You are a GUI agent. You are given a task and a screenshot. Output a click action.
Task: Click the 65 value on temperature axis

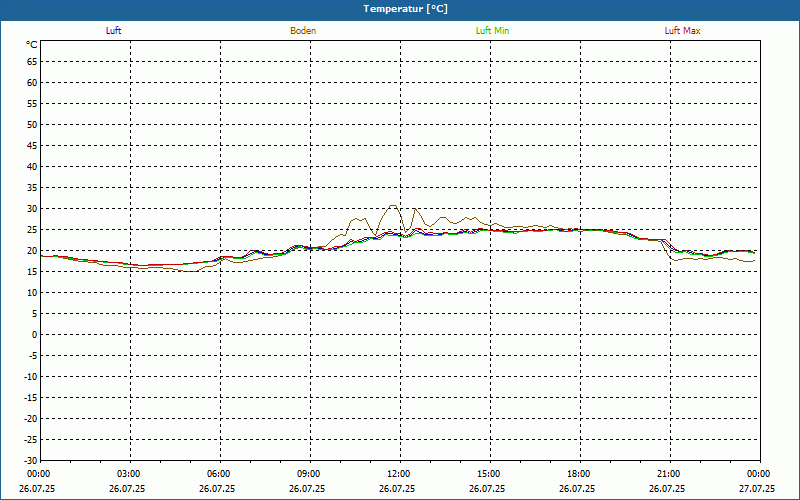pos(32,62)
